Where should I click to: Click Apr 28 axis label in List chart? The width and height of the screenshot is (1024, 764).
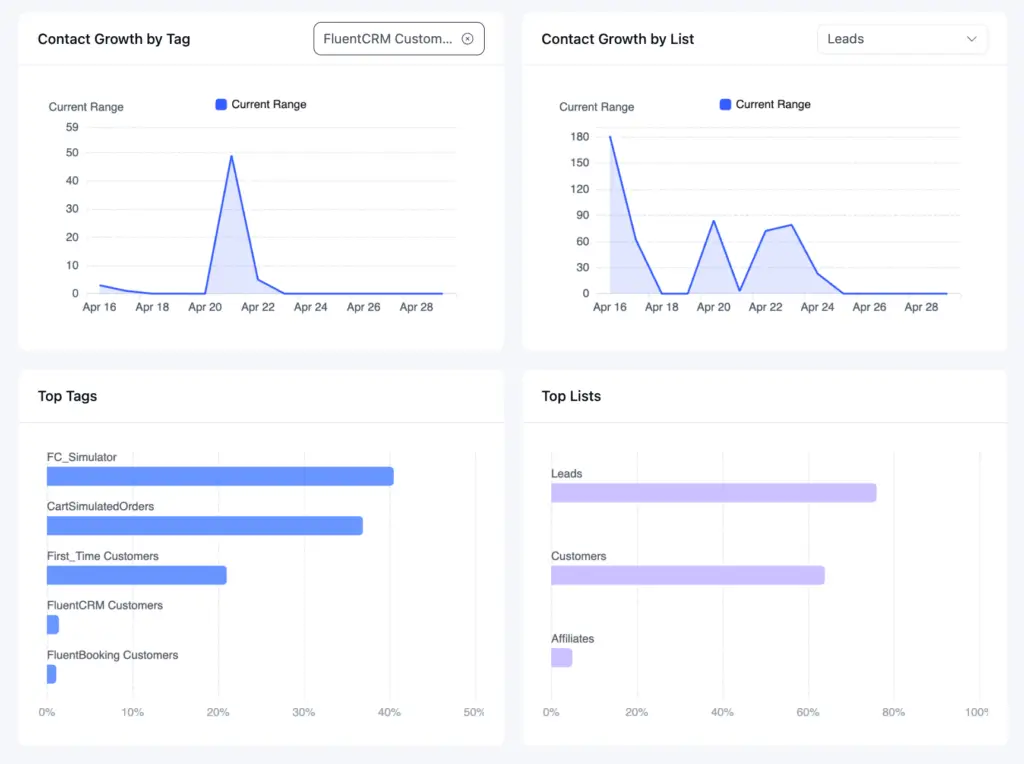point(921,307)
